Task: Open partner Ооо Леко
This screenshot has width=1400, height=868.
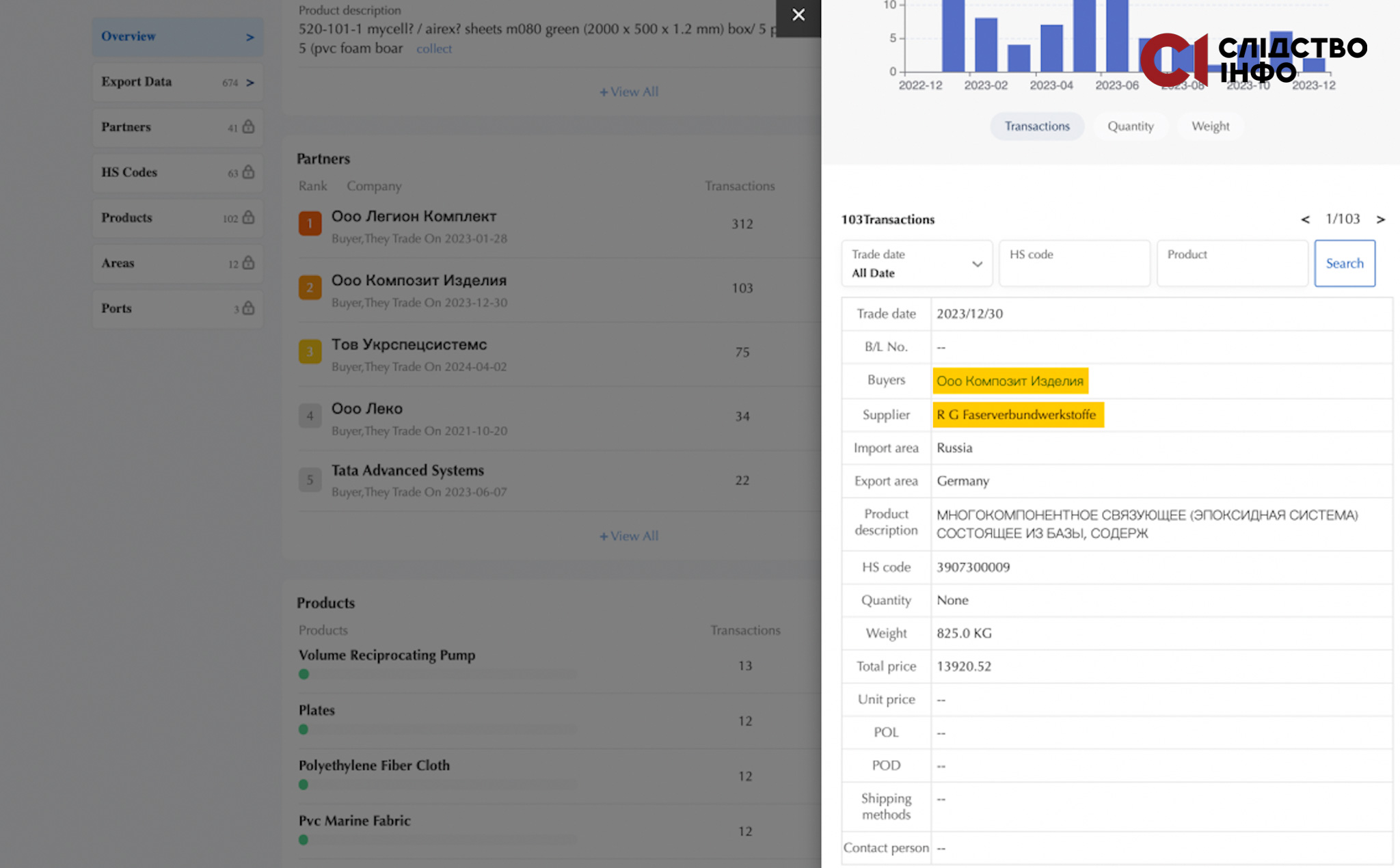Action: 367,409
